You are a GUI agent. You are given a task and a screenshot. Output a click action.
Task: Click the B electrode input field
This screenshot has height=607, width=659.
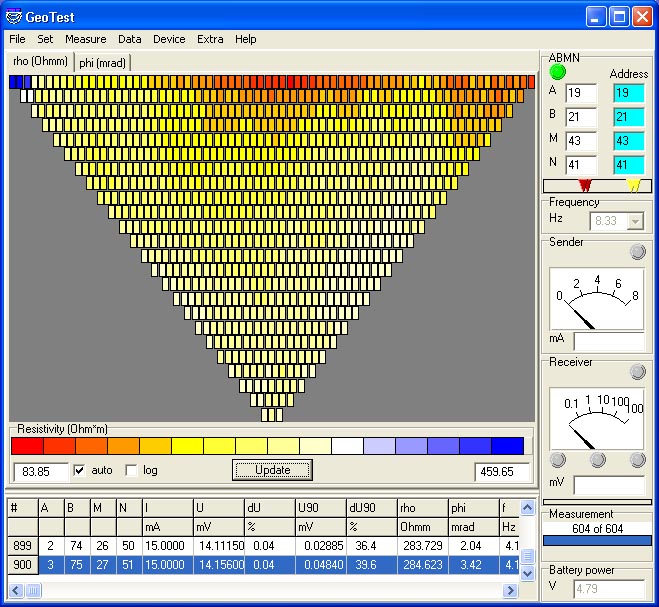pyautogui.click(x=581, y=116)
